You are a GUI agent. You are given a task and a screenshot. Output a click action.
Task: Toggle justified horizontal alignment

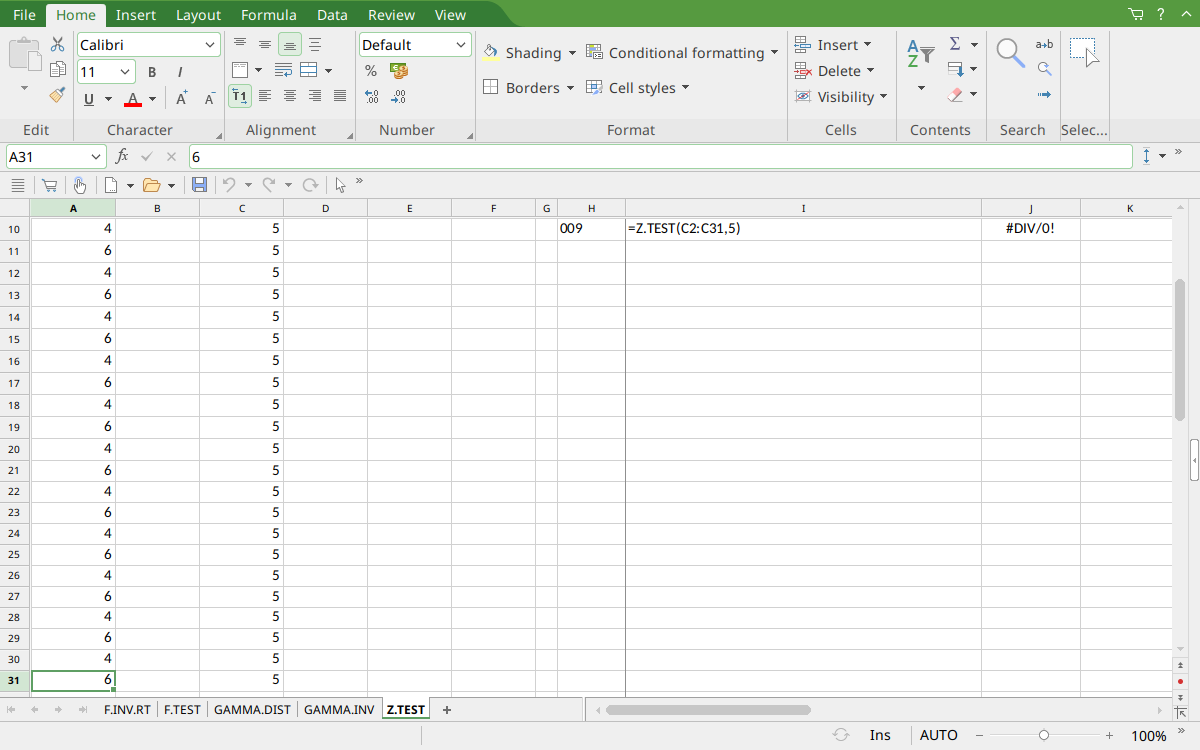pos(340,96)
